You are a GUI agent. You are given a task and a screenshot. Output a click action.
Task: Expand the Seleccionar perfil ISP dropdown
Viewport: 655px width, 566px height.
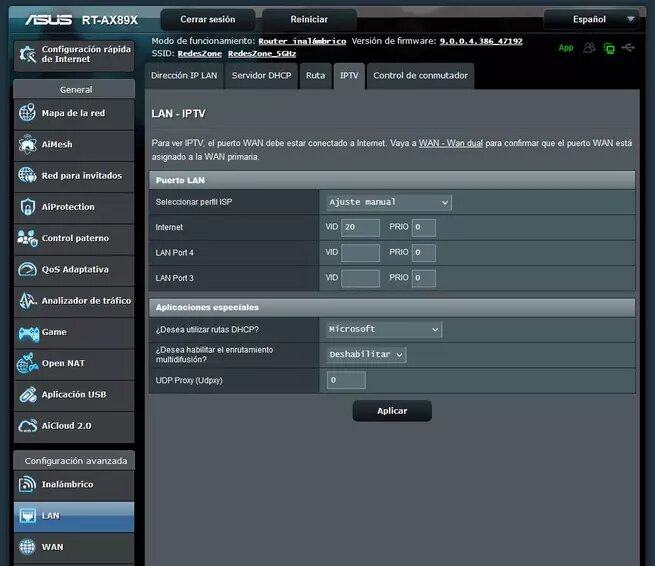(x=388, y=202)
